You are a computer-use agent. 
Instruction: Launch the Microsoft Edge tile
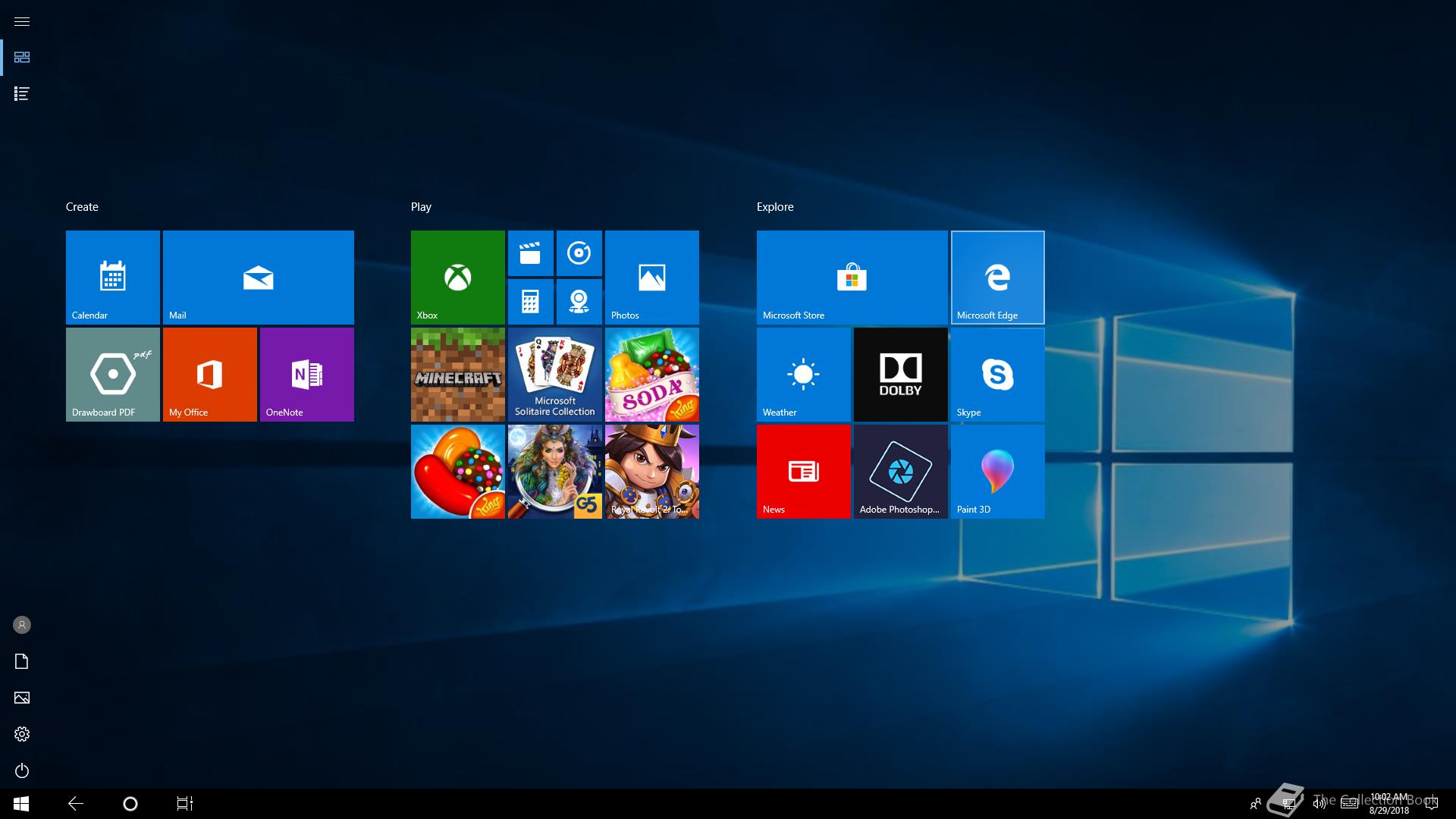coord(998,278)
